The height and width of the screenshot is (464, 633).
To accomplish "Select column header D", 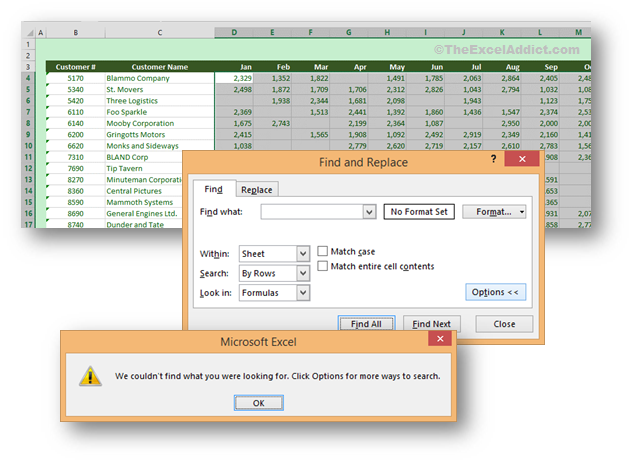I will click(x=234, y=32).
